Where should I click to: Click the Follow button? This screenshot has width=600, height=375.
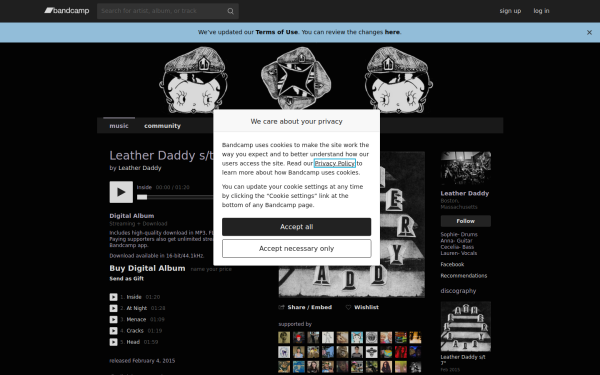tap(465, 221)
